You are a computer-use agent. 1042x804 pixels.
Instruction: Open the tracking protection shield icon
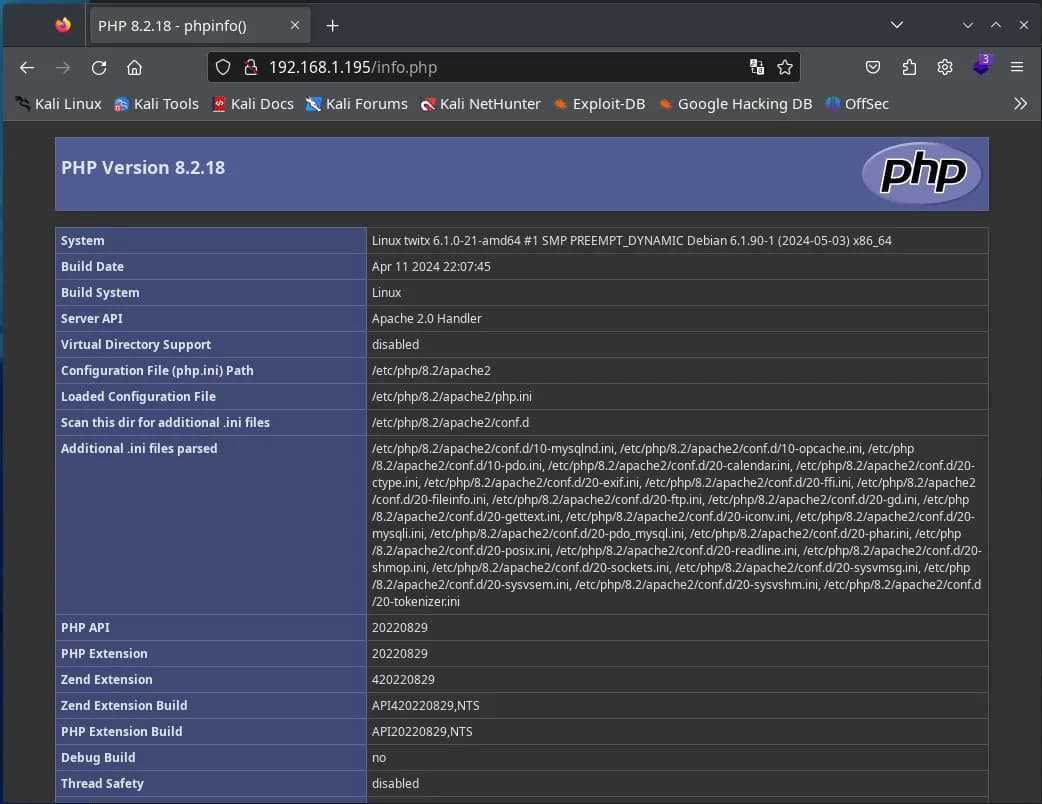click(x=223, y=67)
